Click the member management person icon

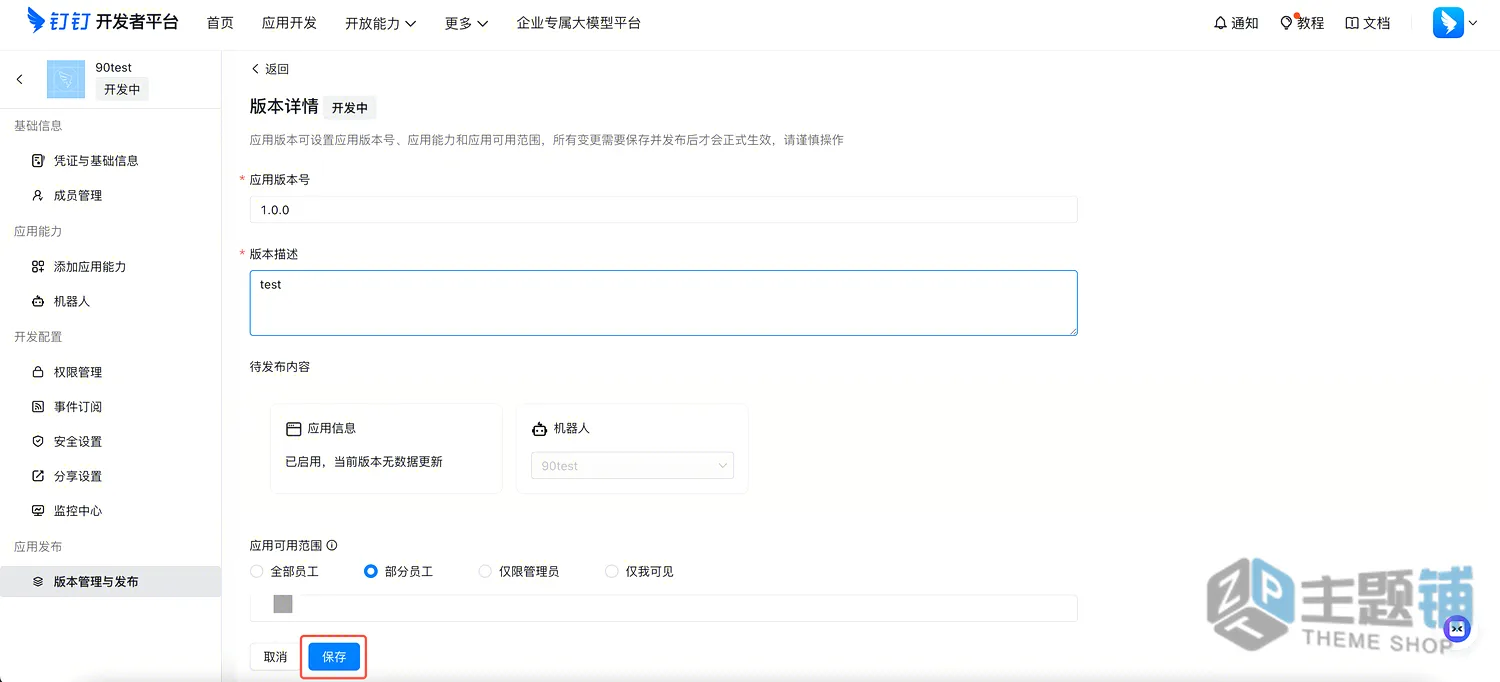(38, 196)
